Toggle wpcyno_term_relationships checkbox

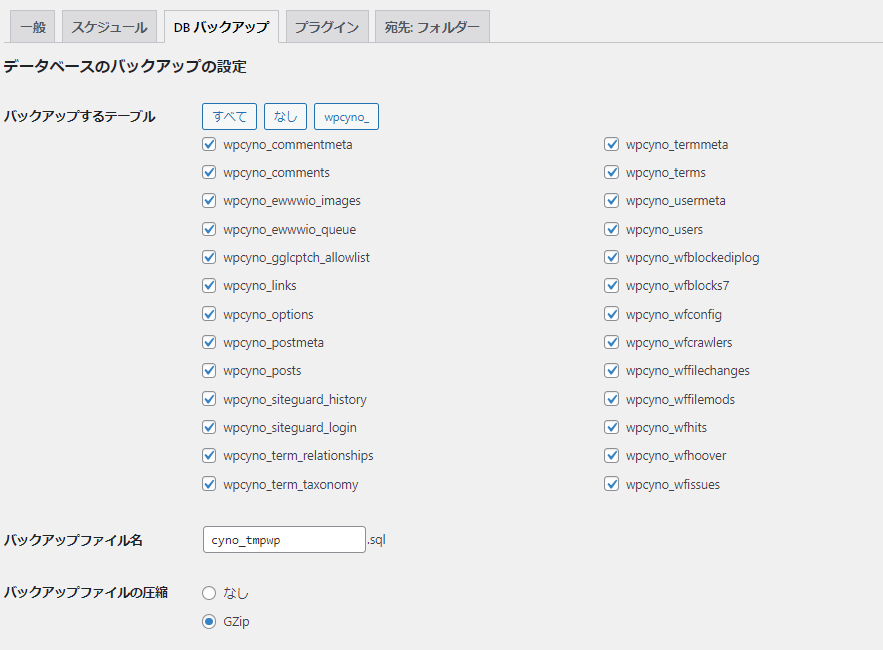[x=209, y=455]
